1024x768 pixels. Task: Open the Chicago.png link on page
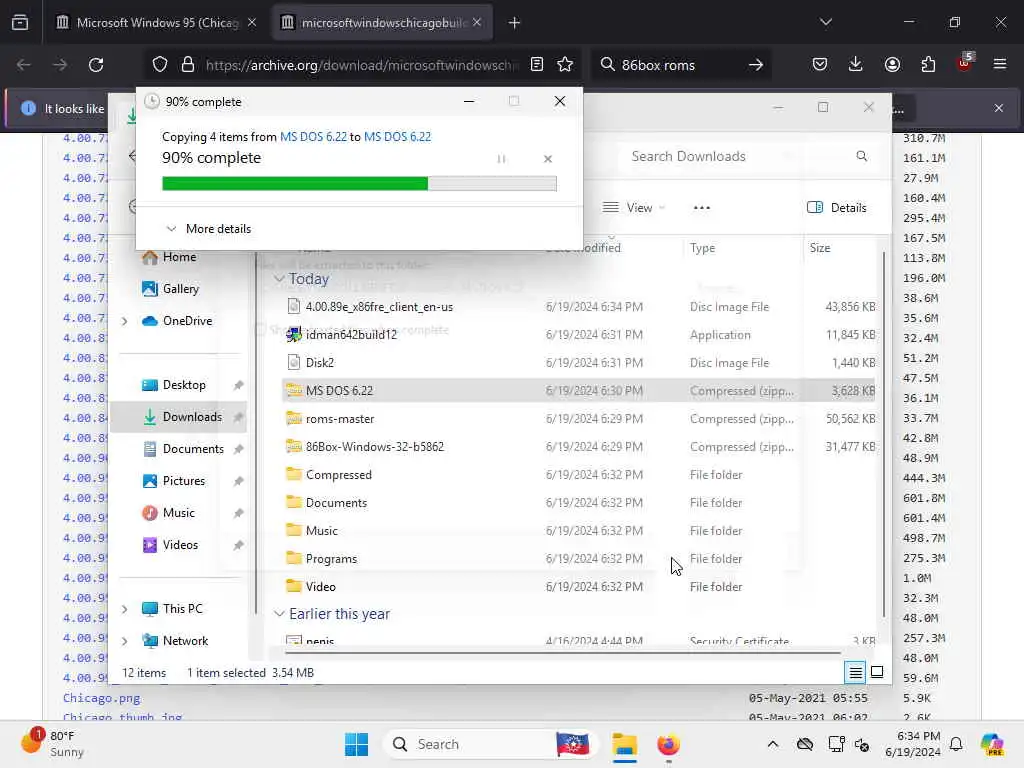[x=101, y=698]
